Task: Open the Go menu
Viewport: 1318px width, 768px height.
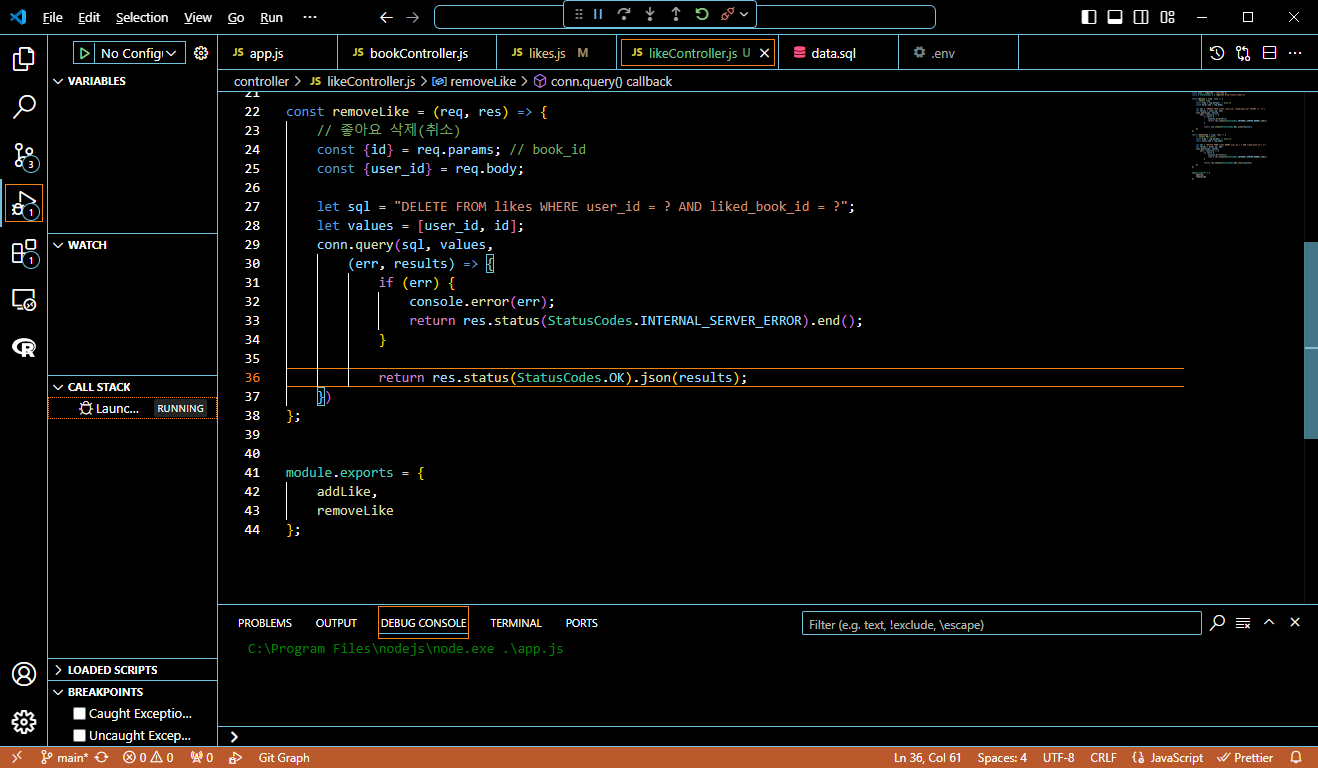Action: pyautogui.click(x=236, y=17)
